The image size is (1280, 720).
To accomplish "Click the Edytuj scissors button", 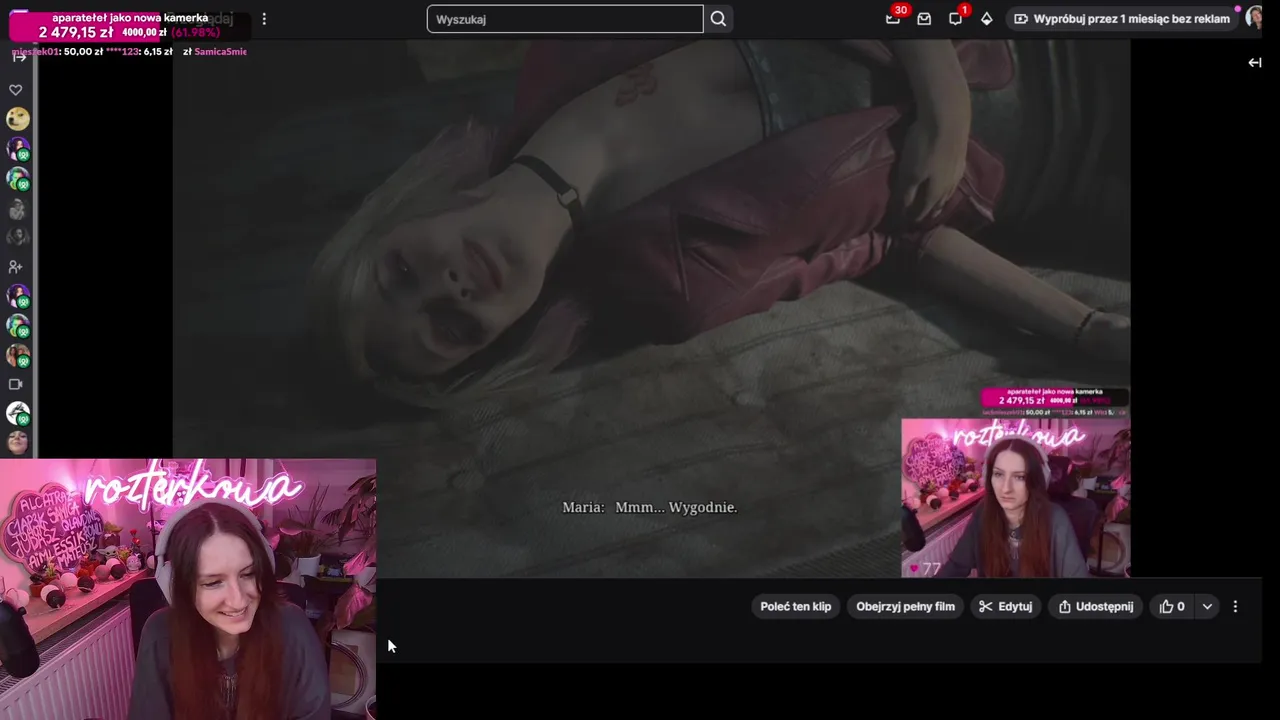I will [1005, 606].
